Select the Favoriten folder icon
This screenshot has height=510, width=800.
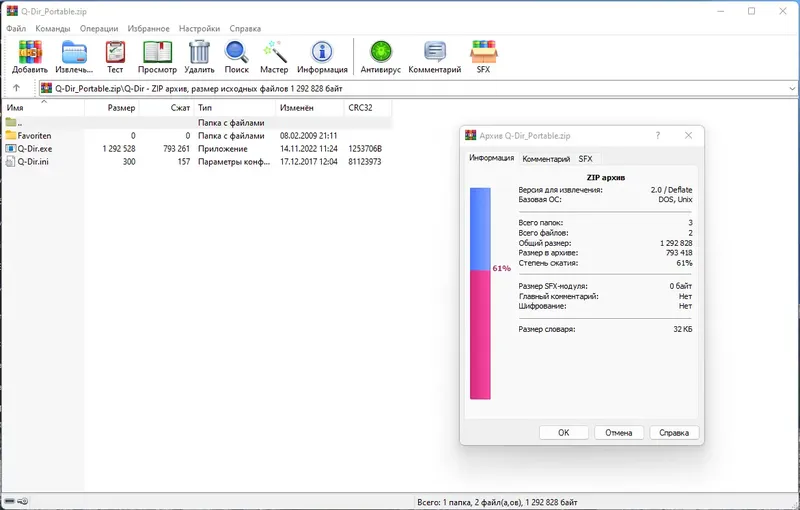[11, 135]
